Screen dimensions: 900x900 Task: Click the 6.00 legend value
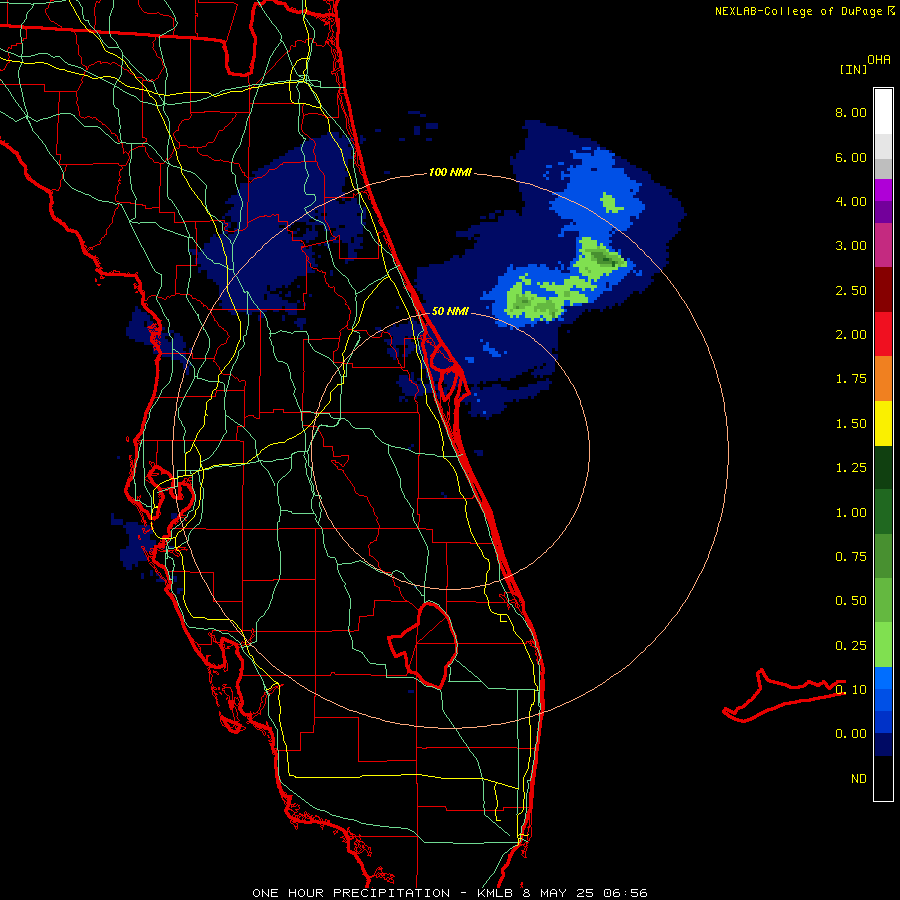851,157
